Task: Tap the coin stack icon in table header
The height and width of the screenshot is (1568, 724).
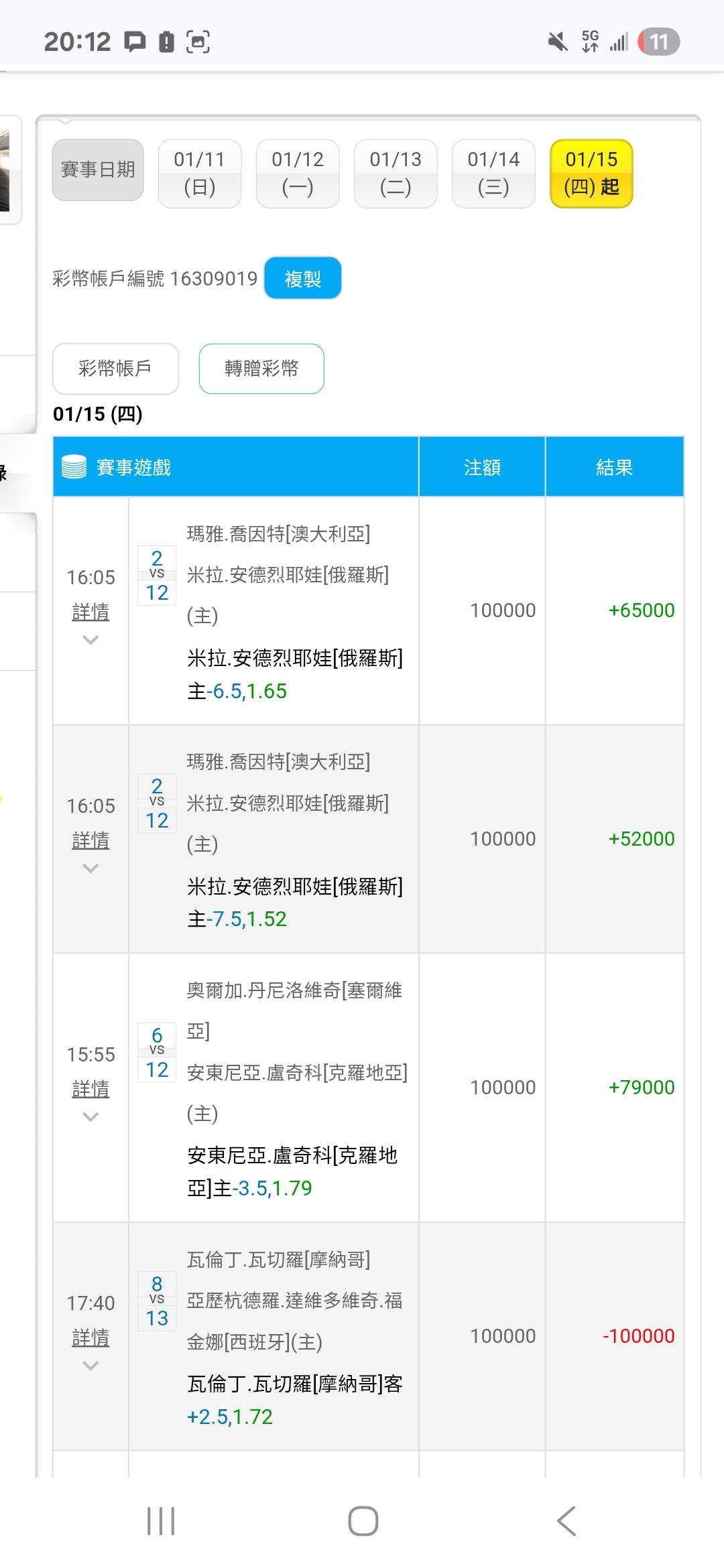Action: 74,467
